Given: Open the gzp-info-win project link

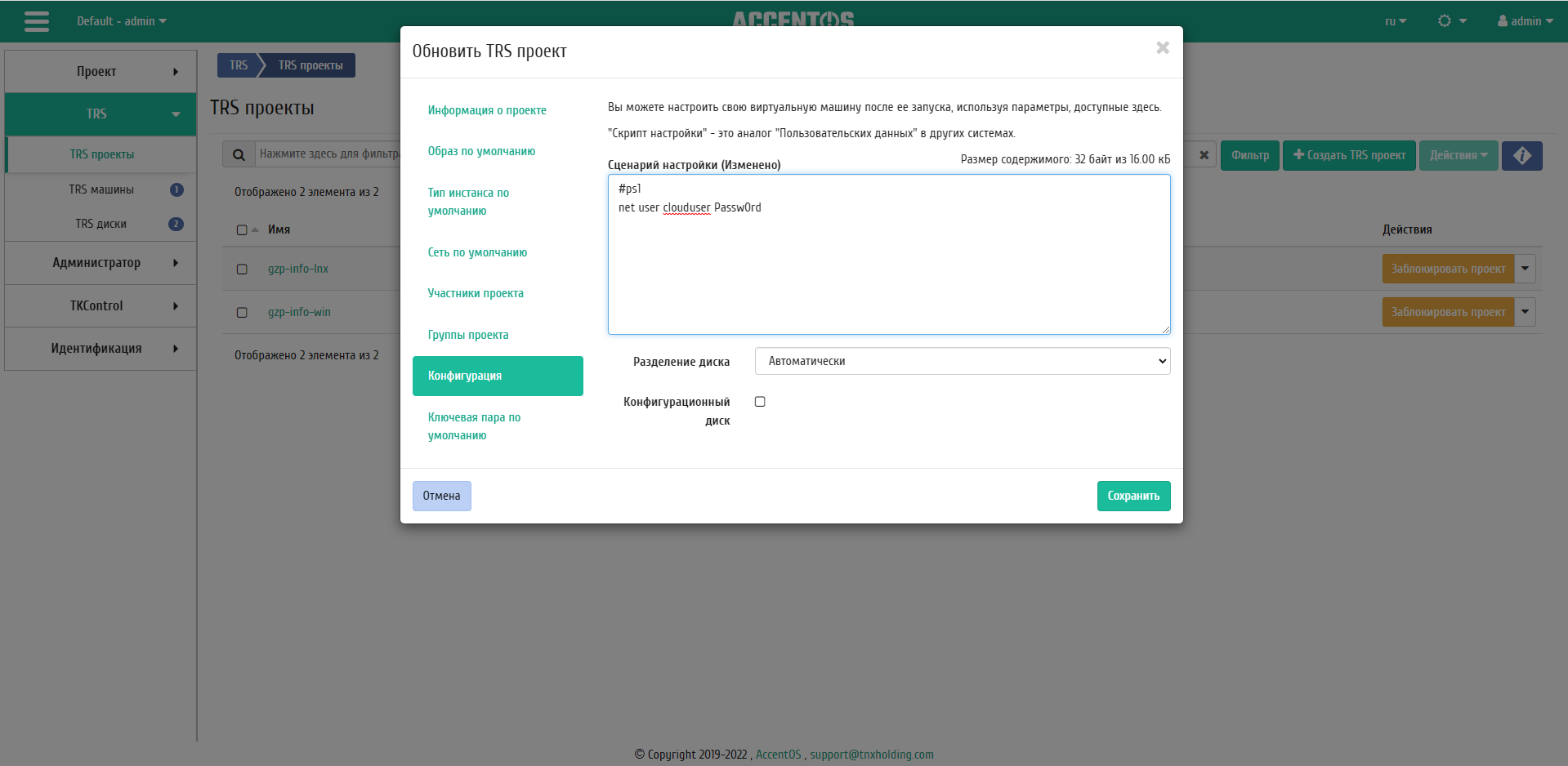Looking at the screenshot, I should click(299, 312).
